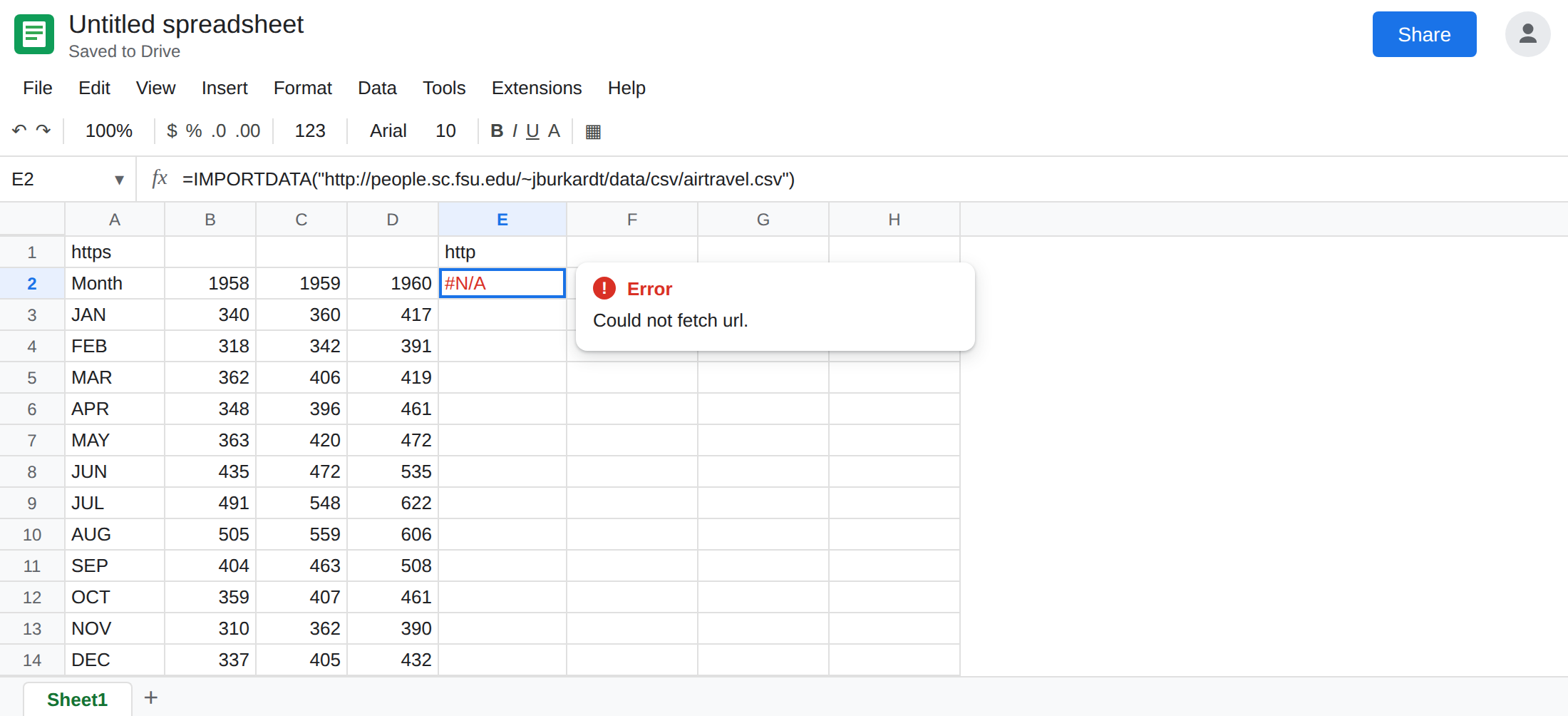Image resolution: width=1568 pixels, height=716 pixels.
Task: Toggle bold formatting
Action: point(497,131)
